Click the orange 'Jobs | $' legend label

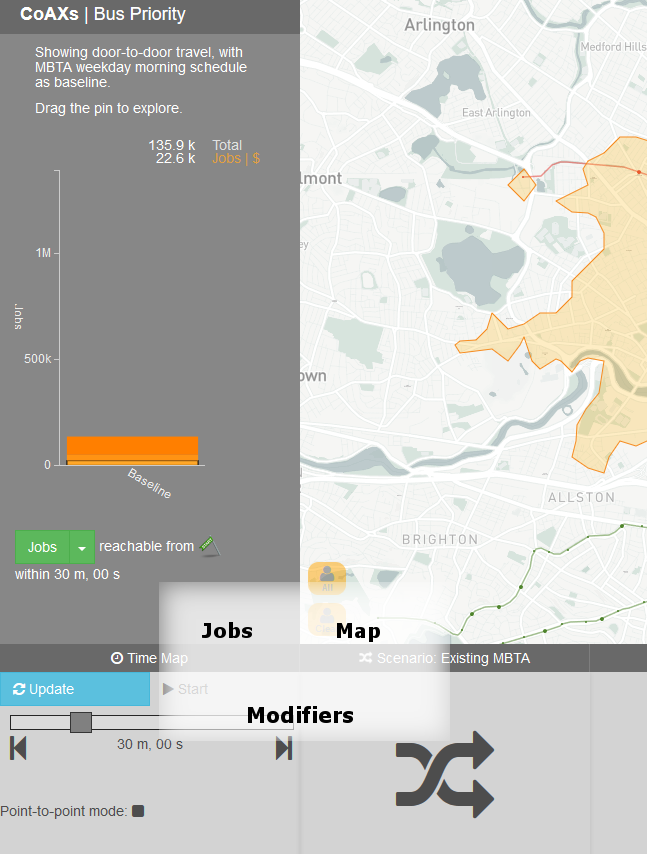click(236, 158)
